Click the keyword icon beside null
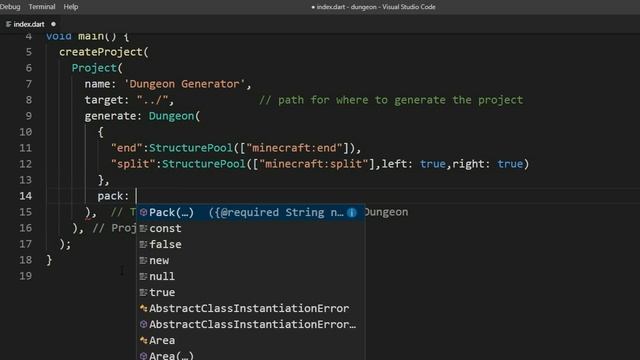The height and width of the screenshot is (360, 640). (143, 276)
